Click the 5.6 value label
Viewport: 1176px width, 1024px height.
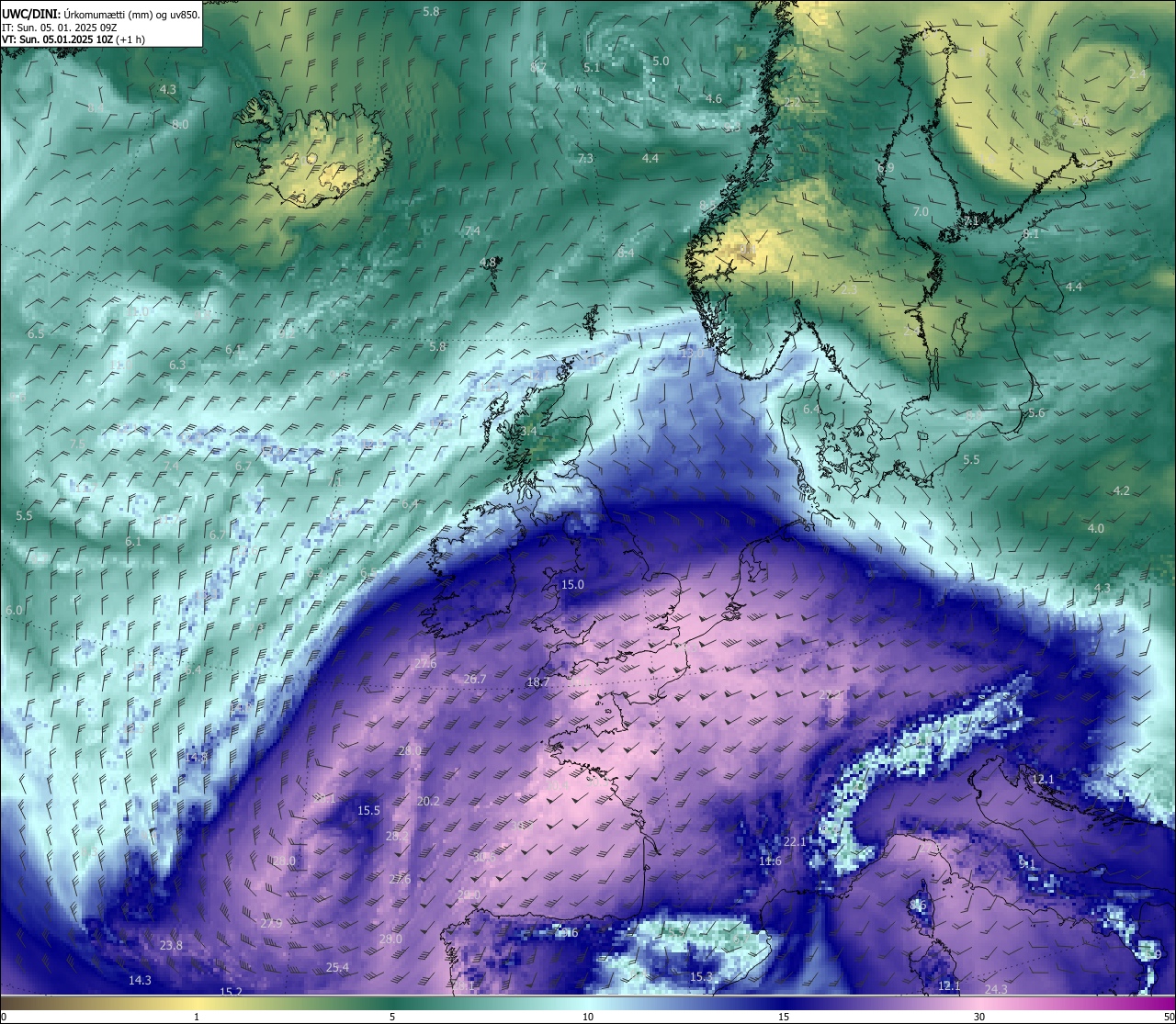click(1036, 412)
